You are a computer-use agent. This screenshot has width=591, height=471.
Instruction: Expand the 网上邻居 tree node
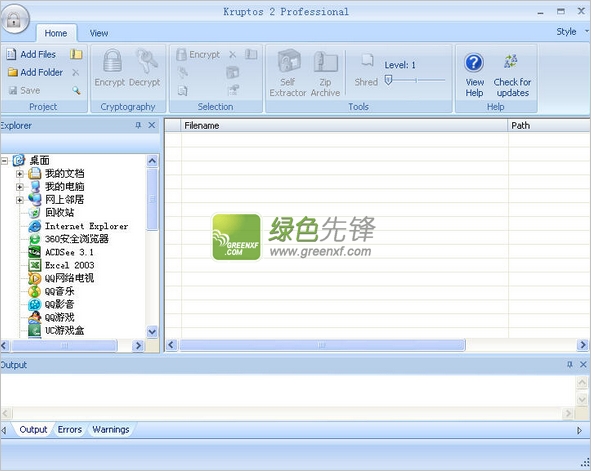[20, 200]
